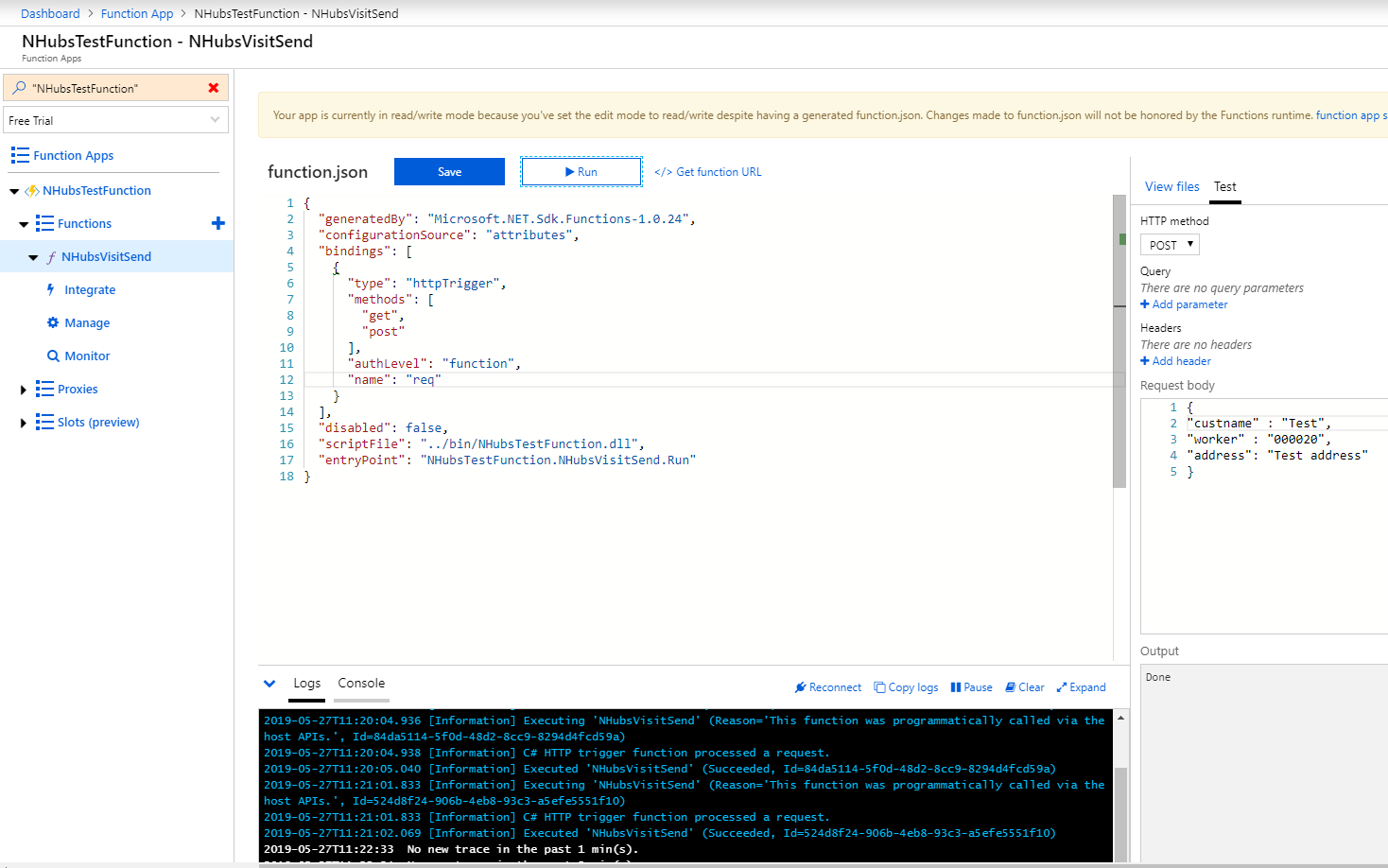Add a new function with plus icon
Screen dimensions: 1388x868
coord(218,223)
